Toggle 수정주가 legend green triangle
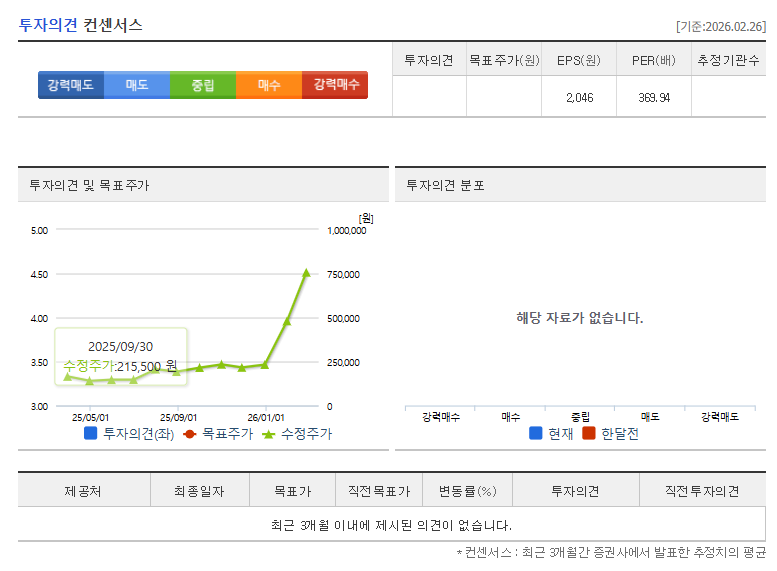This screenshot has width=777, height=571. [268, 434]
